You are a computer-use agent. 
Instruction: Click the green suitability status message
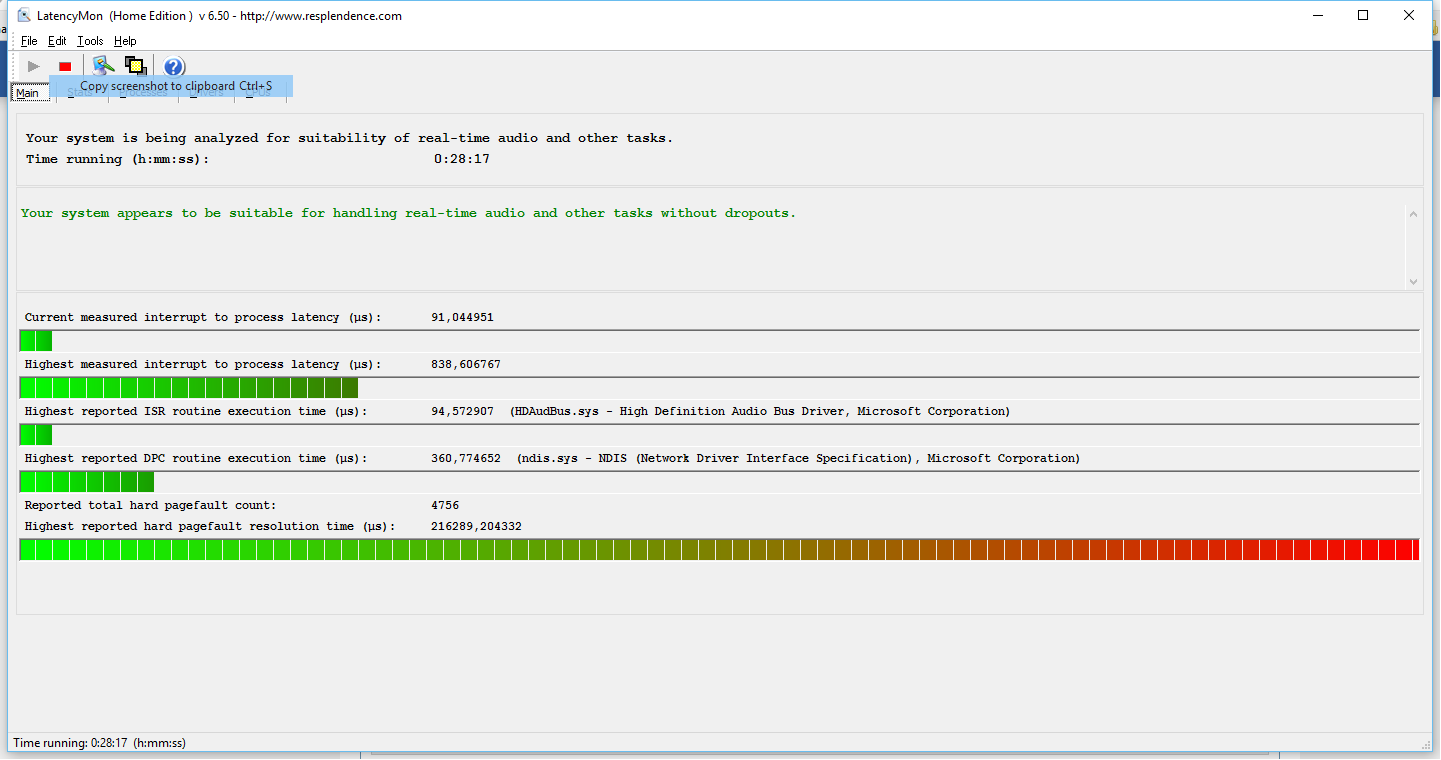coord(409,213)
